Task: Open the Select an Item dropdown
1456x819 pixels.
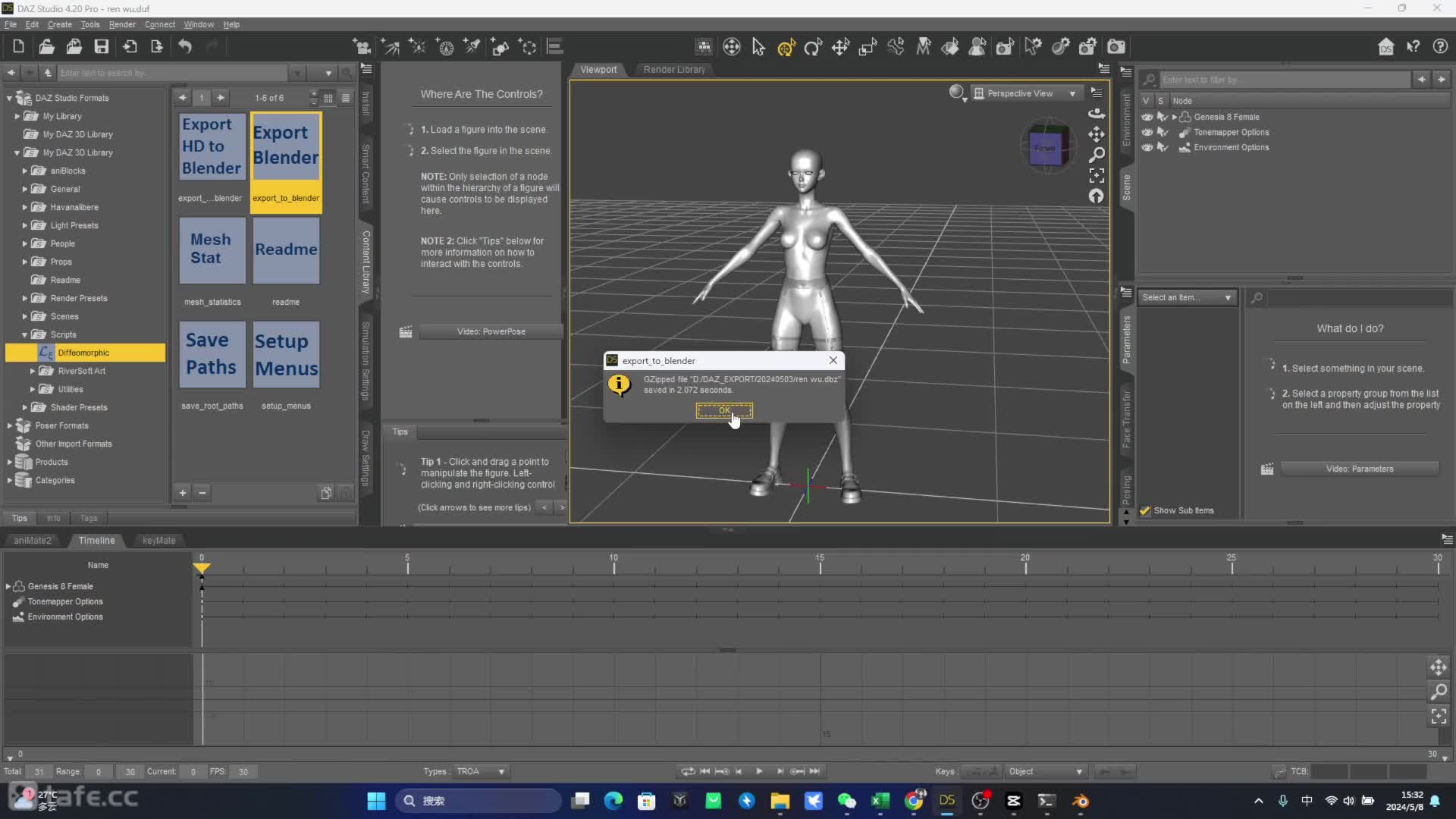Action: (x=1187, y=297)
